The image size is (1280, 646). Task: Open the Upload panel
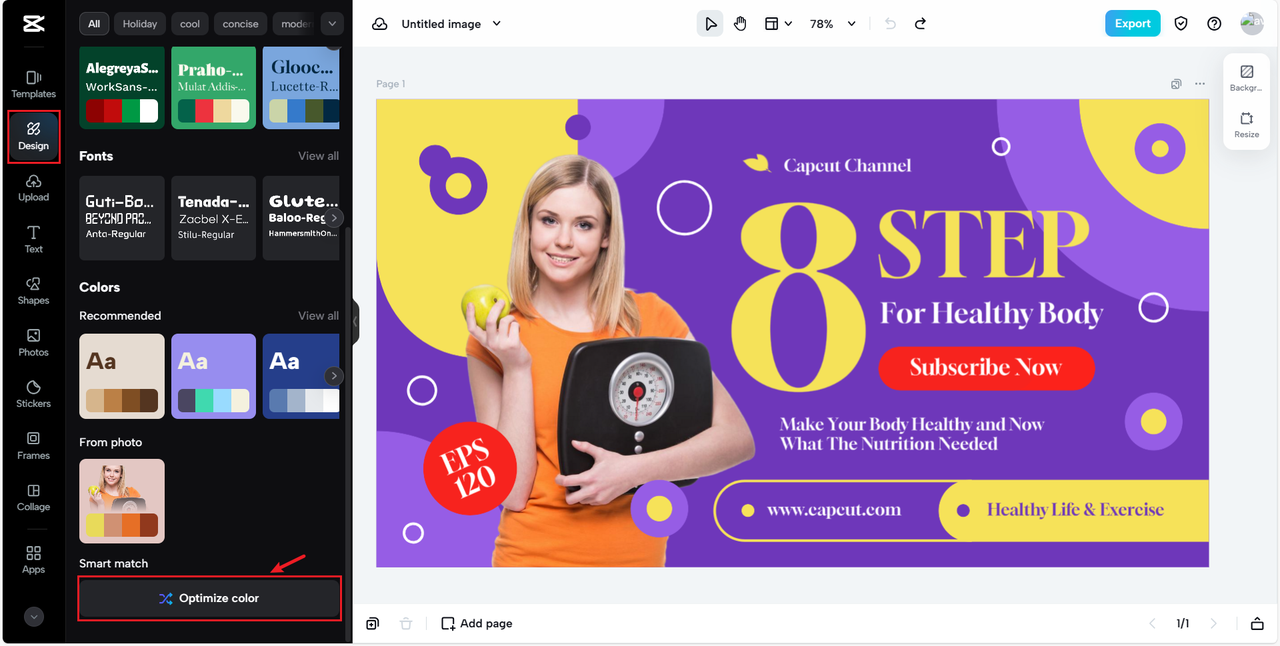coord(33,187)
